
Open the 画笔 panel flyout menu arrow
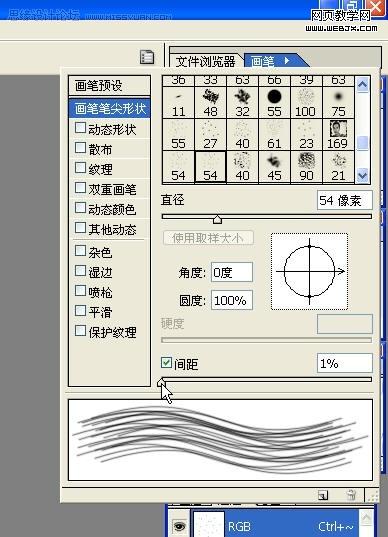coord(287,61)
